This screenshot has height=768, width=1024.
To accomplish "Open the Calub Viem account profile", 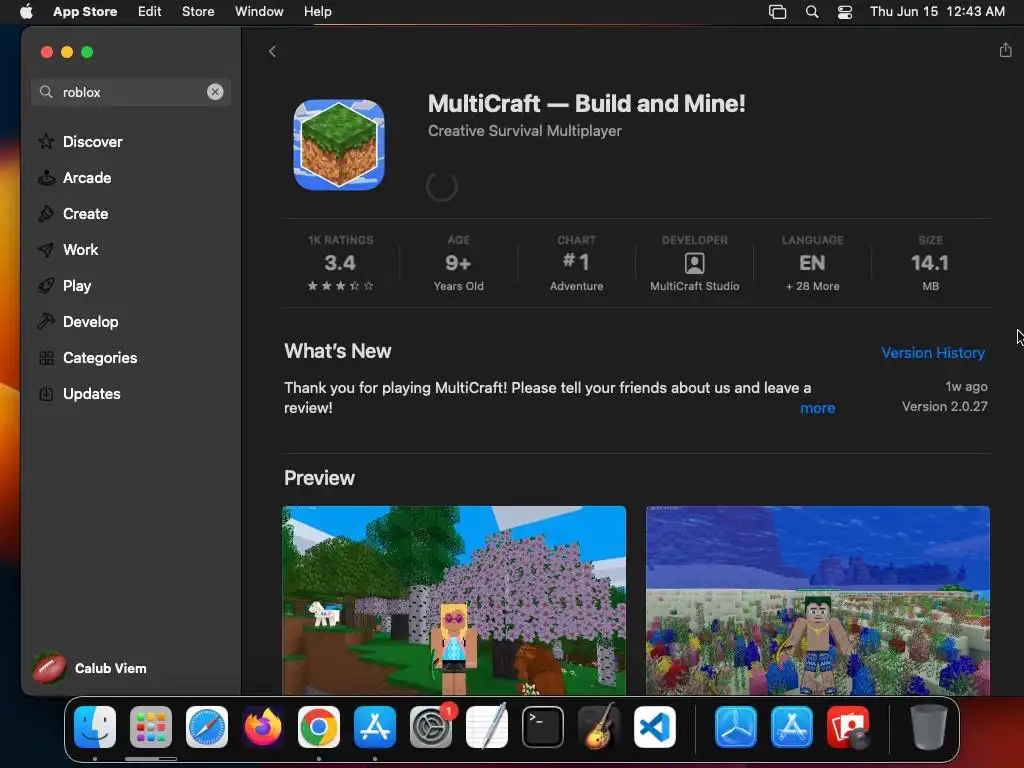I will [89, 668].
